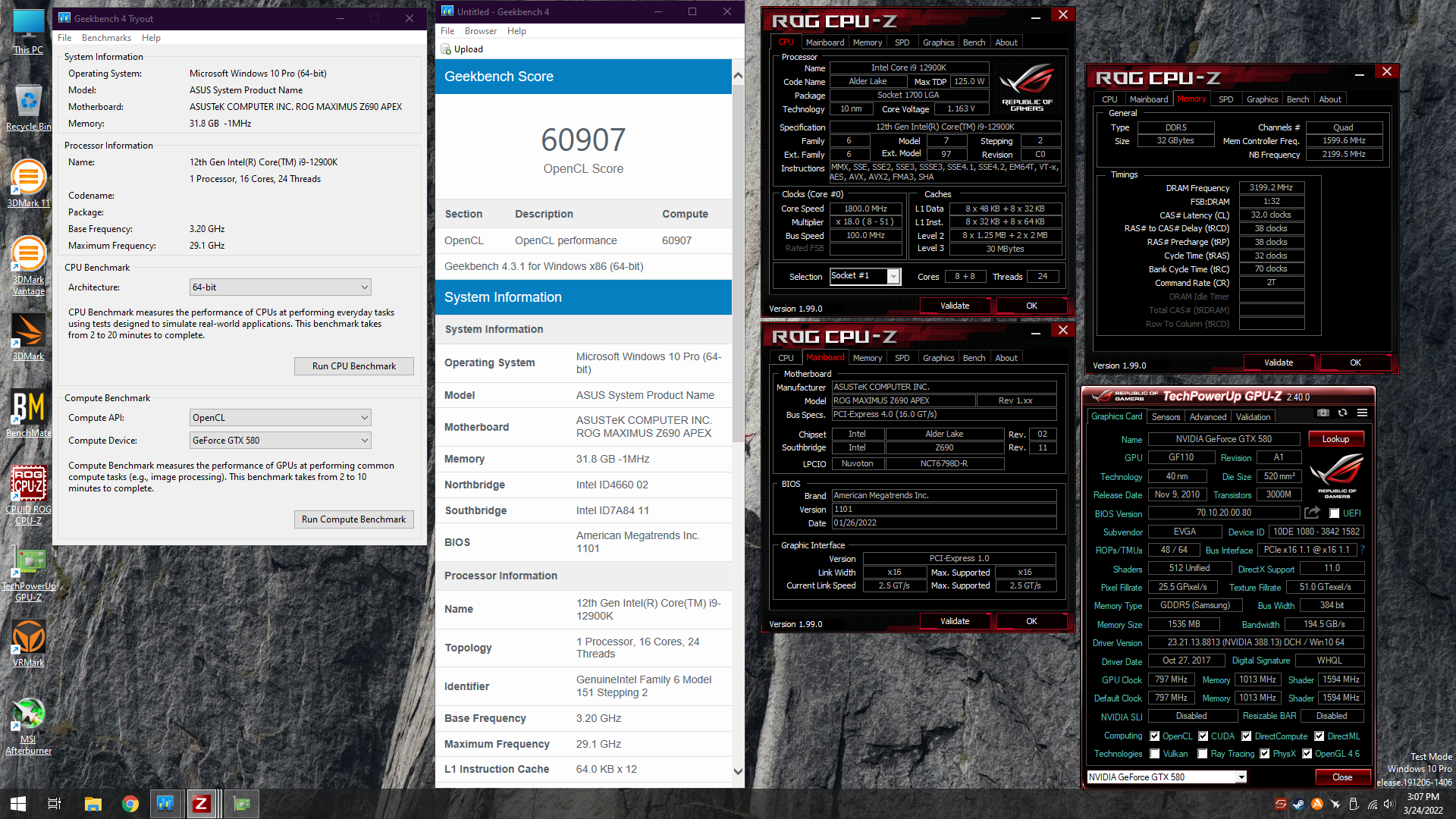Open the Recycle Bin desktop icon
The height and width of the screenshot is (819, 1456).
coord(28,108)
